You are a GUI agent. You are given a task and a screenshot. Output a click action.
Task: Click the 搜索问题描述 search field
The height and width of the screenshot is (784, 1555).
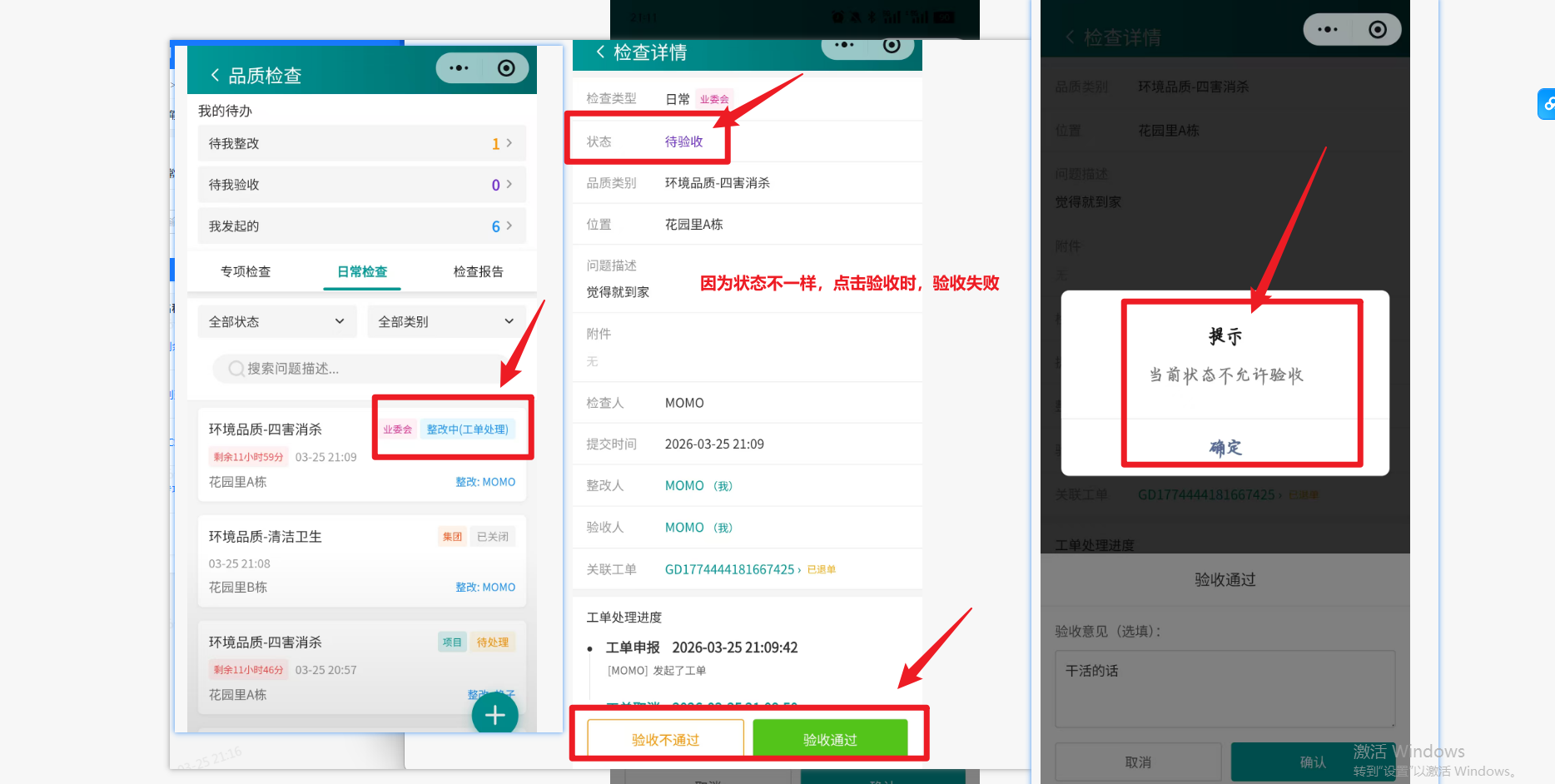pos(366,369)
